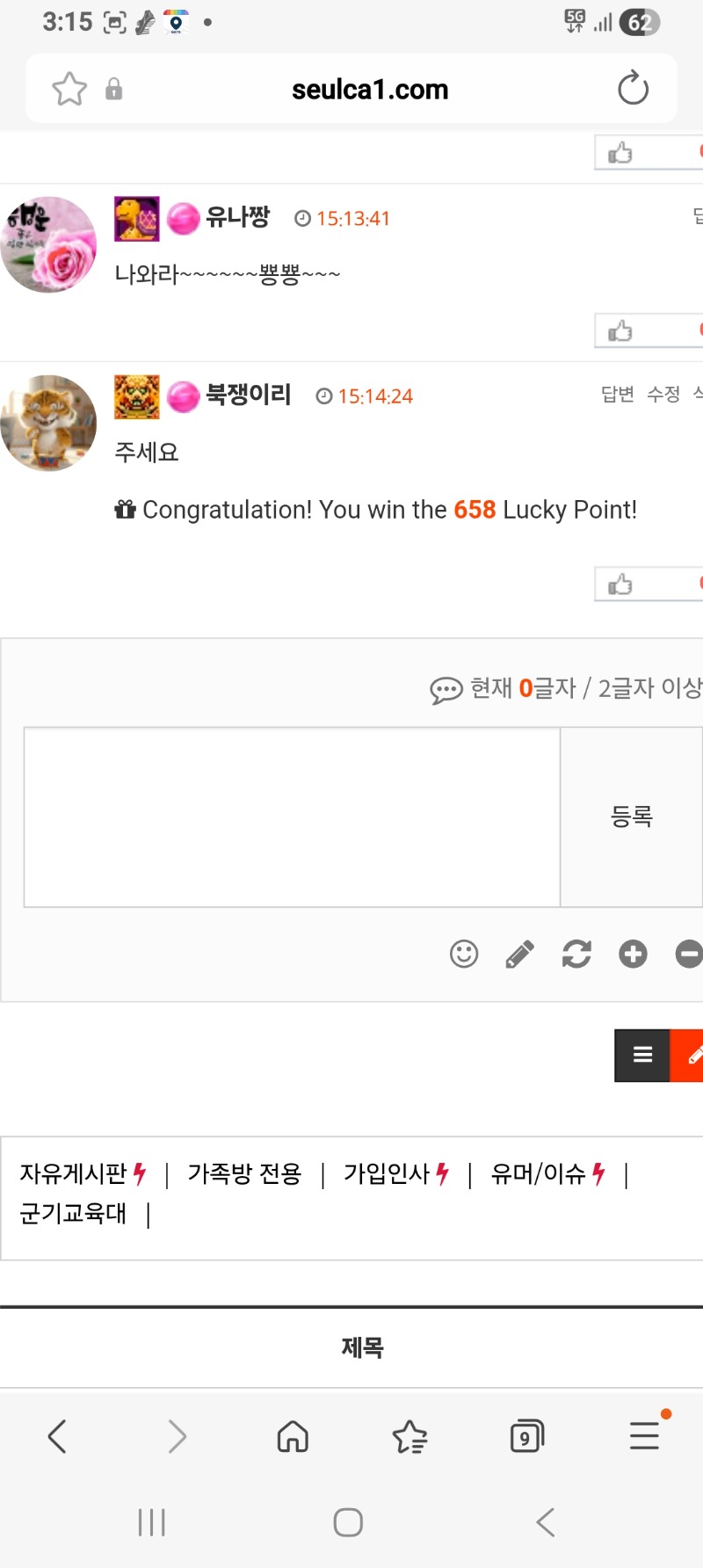Open the emoticon smiley picker

[x=464, y=954]
